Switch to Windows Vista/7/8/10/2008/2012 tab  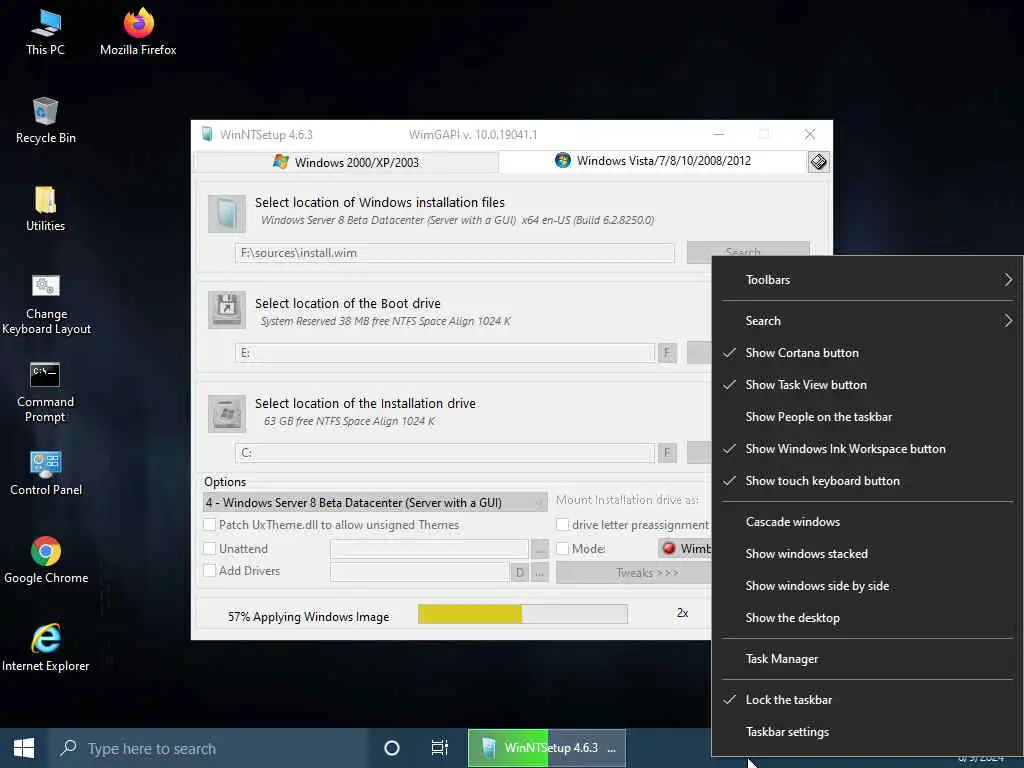click(653, 161)
